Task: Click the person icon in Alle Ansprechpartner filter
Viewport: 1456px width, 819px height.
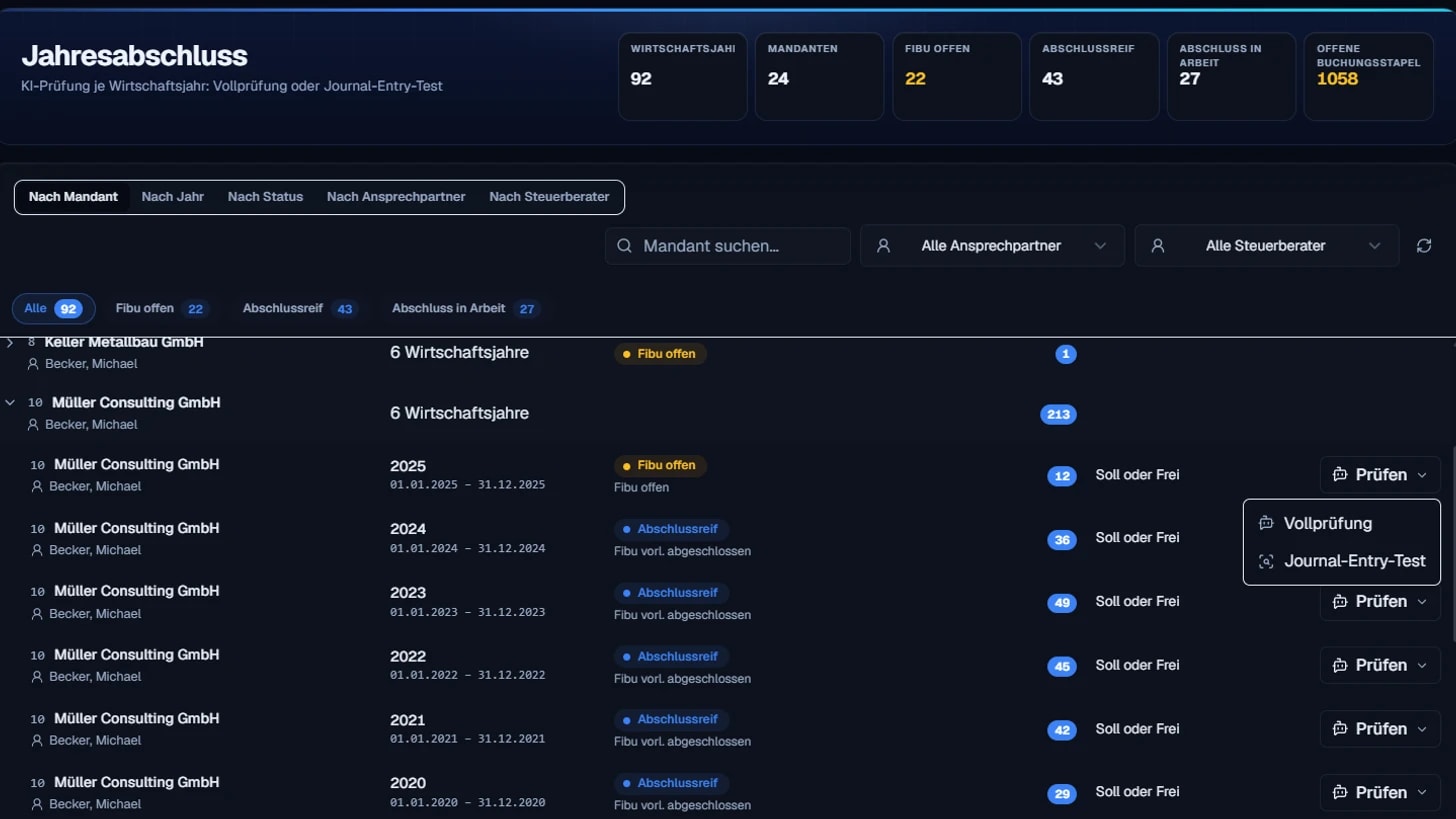Action: point(883,246)
